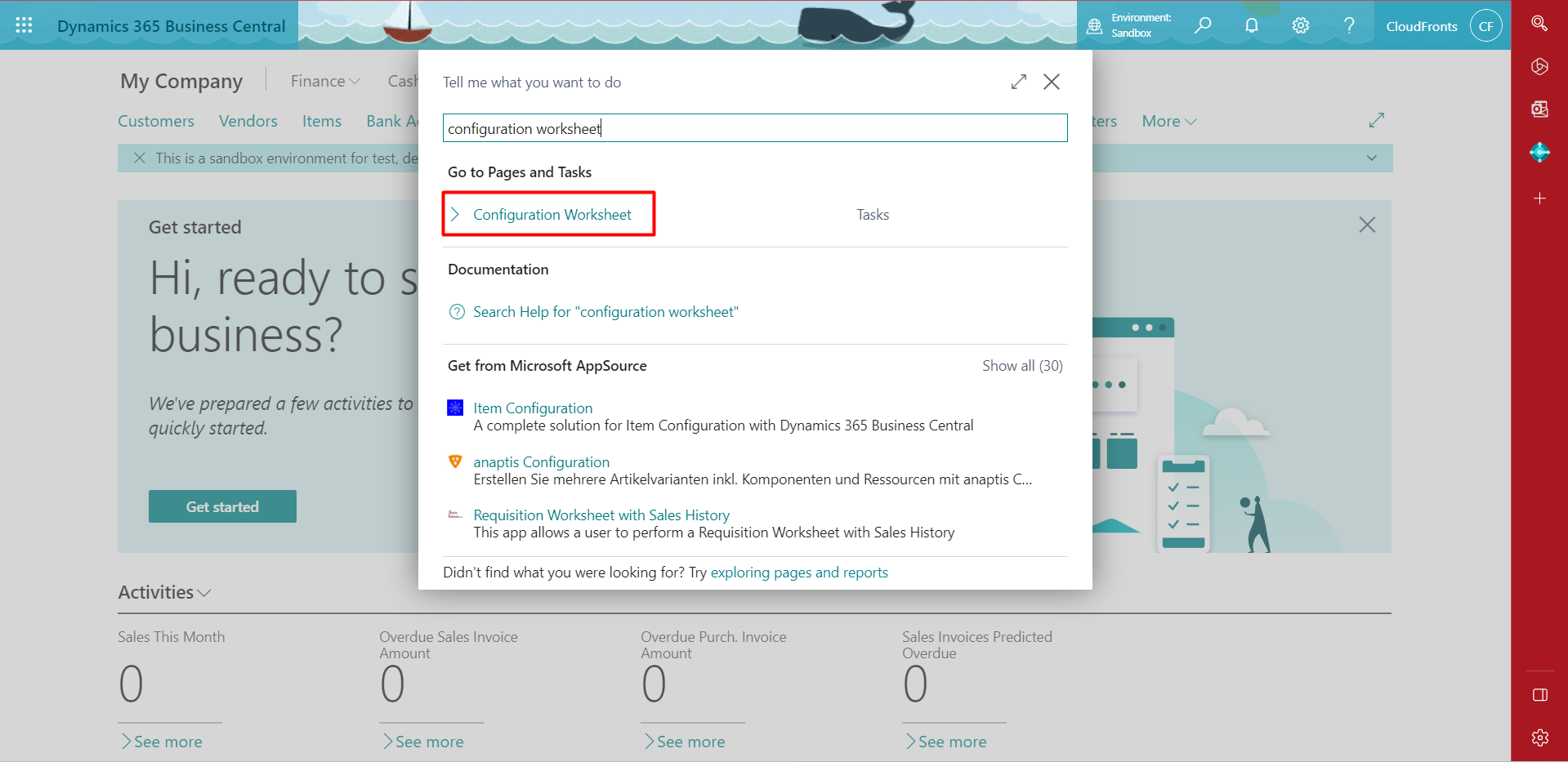Open the notifications bell
Viewport: 1568px width, 762px height.
(1251, 25)
